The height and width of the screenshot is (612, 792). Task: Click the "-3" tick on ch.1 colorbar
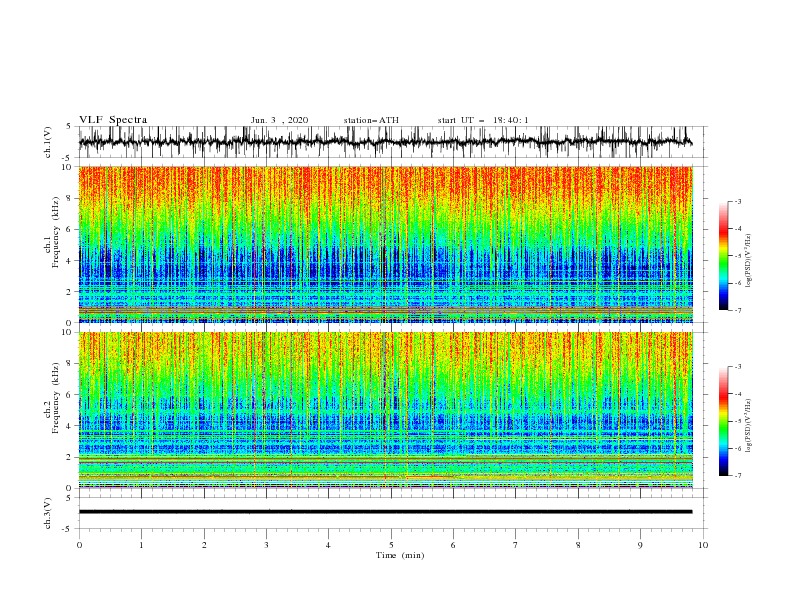737,201
